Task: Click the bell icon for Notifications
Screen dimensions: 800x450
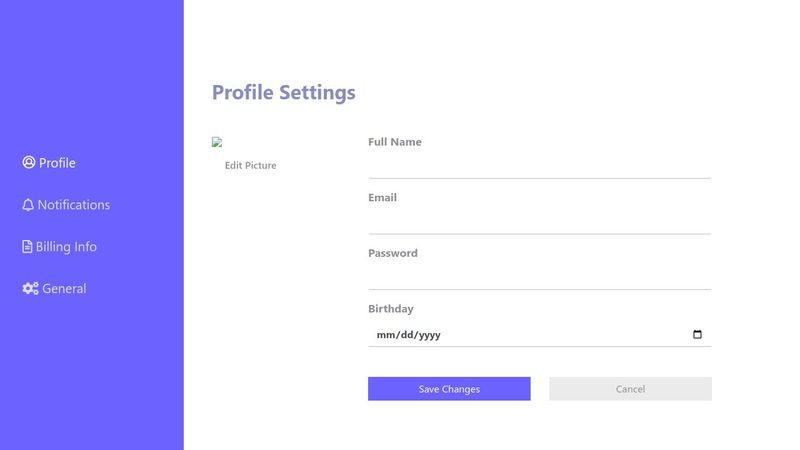Action: point(28,205)
